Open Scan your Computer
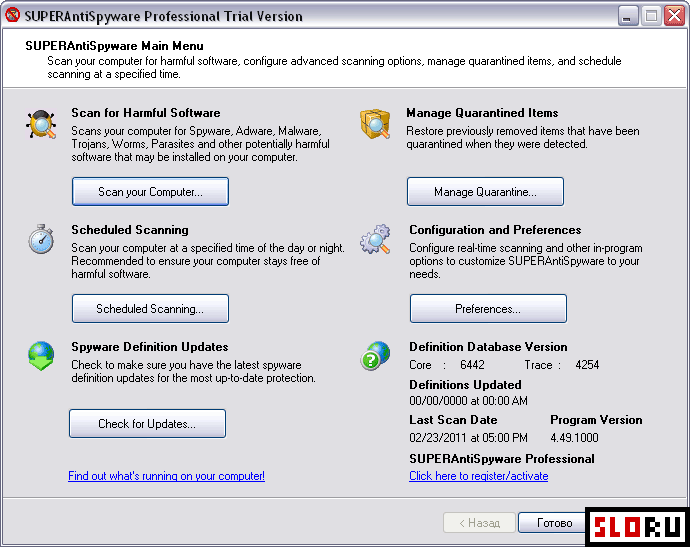 pos(150,191)
